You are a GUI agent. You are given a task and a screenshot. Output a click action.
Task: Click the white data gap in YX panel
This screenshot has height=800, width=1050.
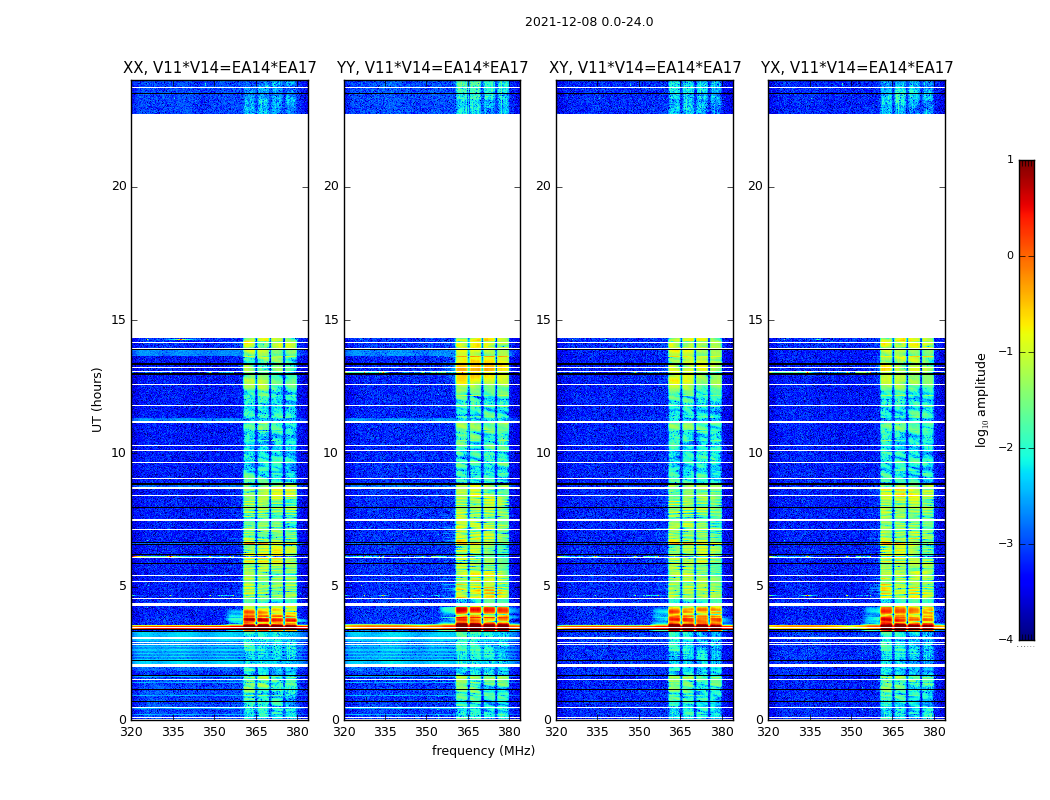(856, 225)
